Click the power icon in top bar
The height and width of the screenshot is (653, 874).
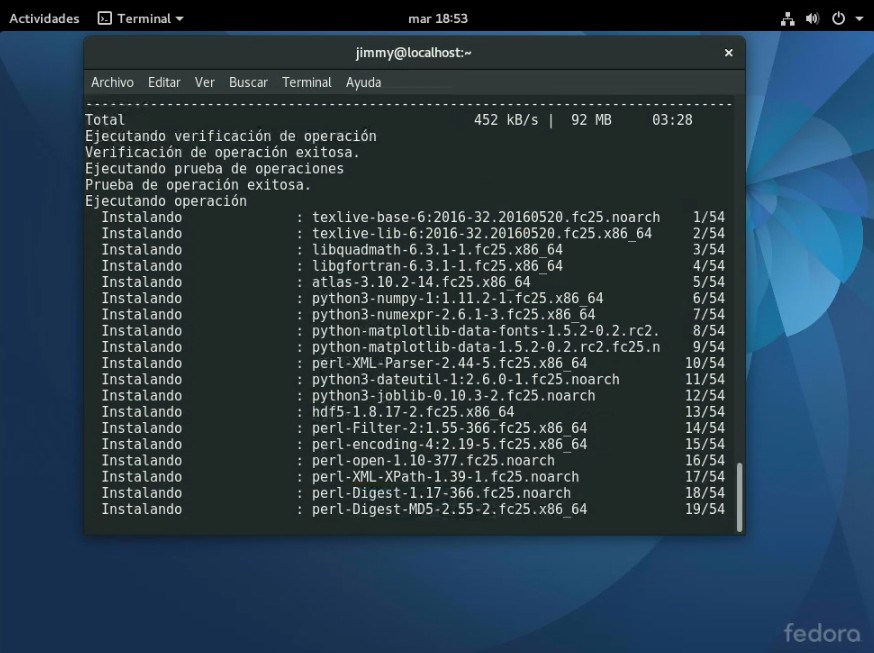(x=837, y=18)
